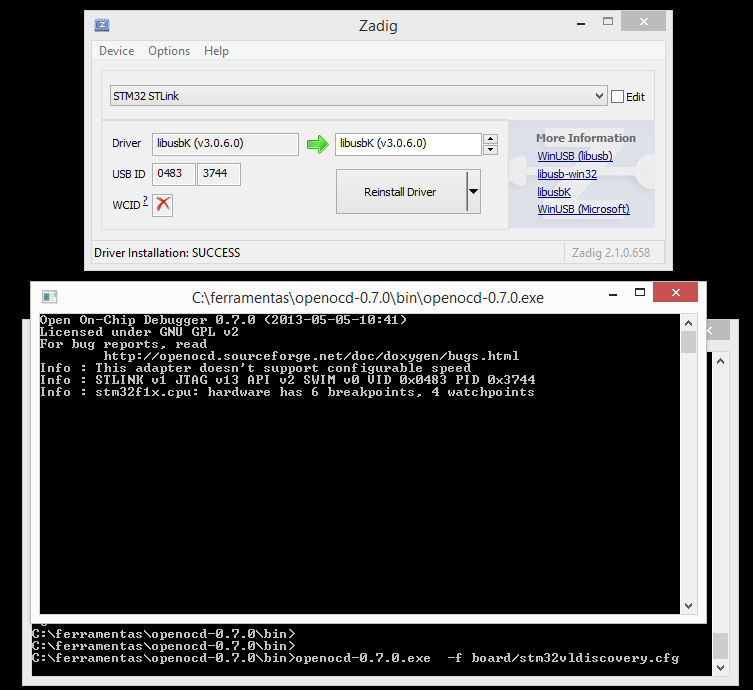Viewport: 753px width, 690px height.
Task: Open the Device menu
Action: (x=117, y=51)
